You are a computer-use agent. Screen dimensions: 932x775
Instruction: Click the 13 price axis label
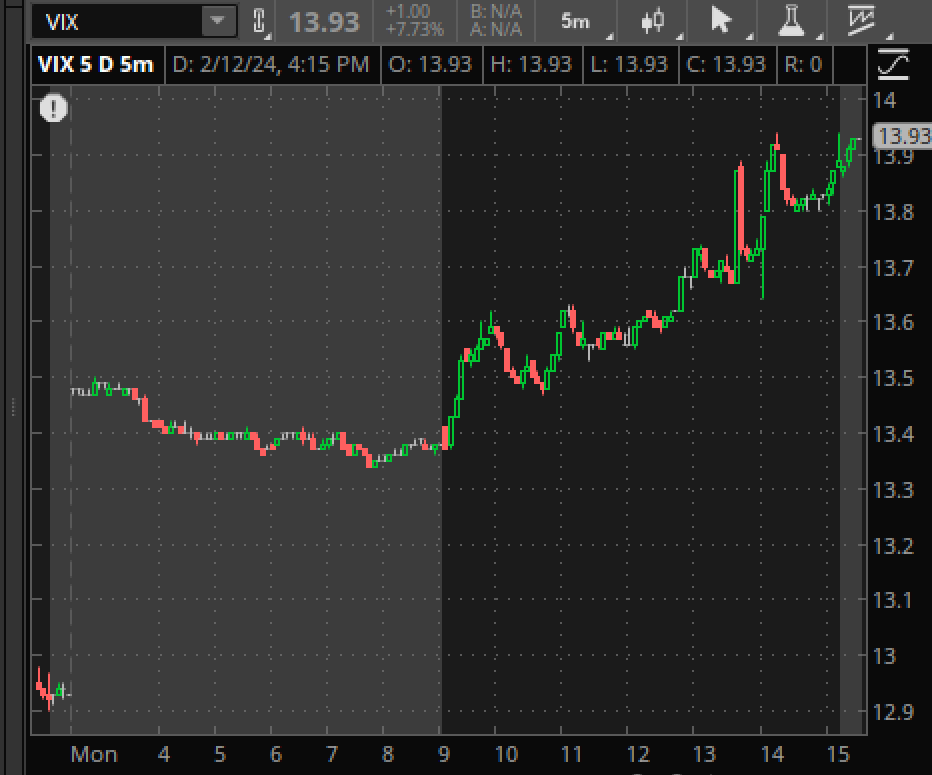click(x=884, y=656)
